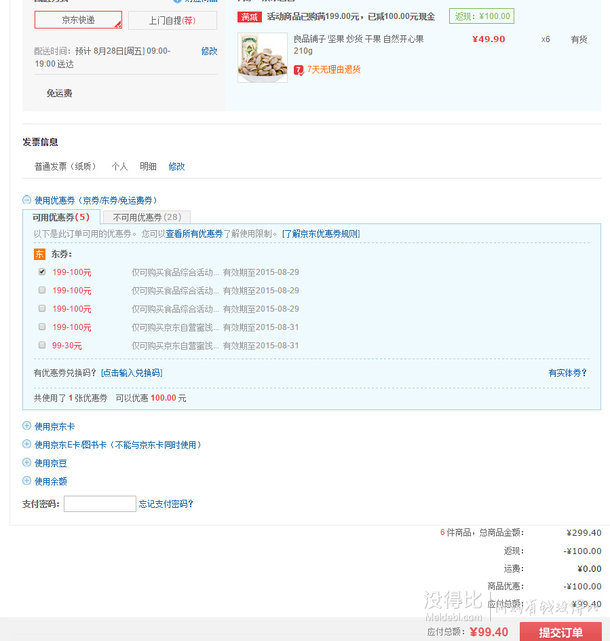This screenshot has height=641, width=610.
Task: Collapse the 使用优惠券 section icon
Action: (27, 200)
